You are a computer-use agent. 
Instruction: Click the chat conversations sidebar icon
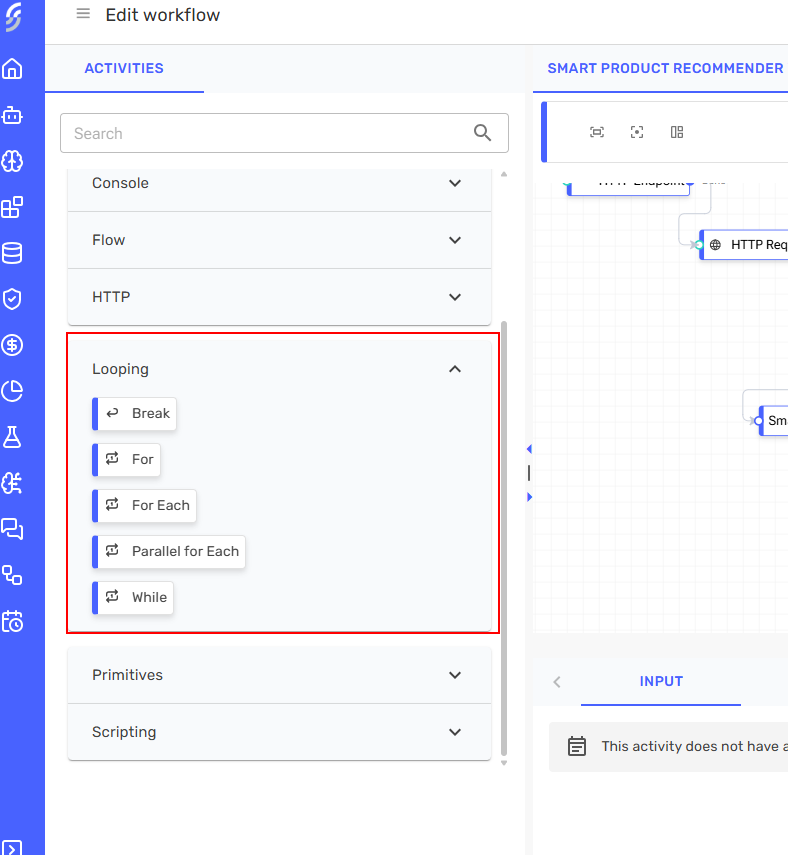[x=12, y=528]
